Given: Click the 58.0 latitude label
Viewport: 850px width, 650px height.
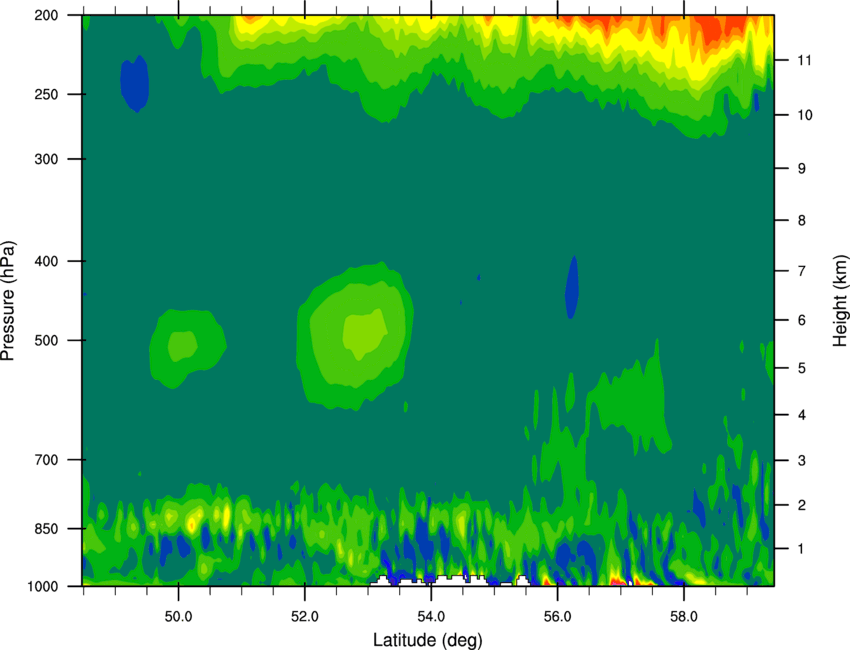Looking at the screenshot, I should click(x=684, y=617).
